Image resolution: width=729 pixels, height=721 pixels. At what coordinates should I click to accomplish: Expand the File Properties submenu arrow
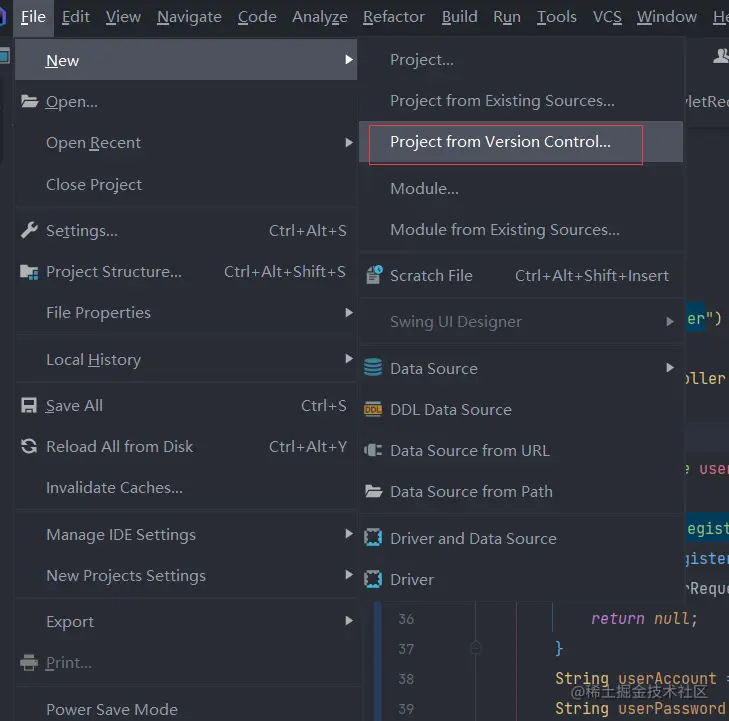coord(349,312)
